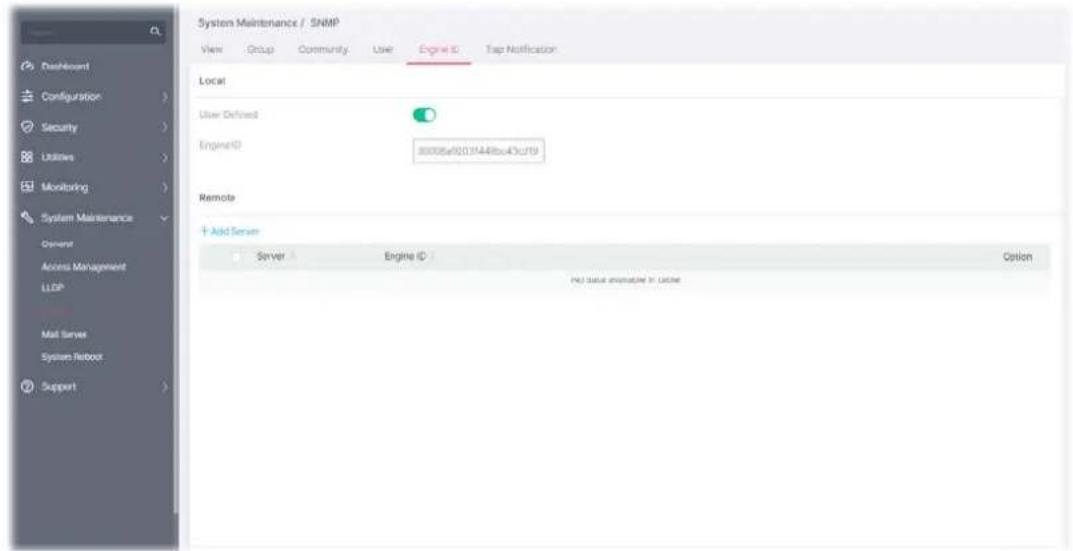The height and width of the screenshot is (551, 1073).
Task: Click the Dashboard menu label
Action: tap(66, 67)
